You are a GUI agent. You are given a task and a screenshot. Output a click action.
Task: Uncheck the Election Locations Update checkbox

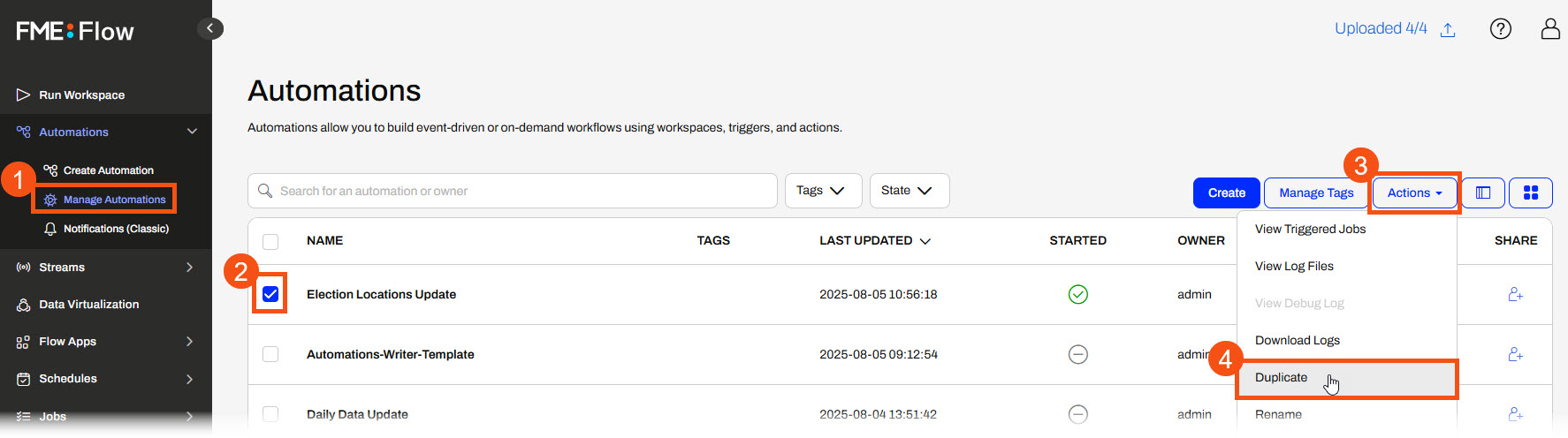270,294
